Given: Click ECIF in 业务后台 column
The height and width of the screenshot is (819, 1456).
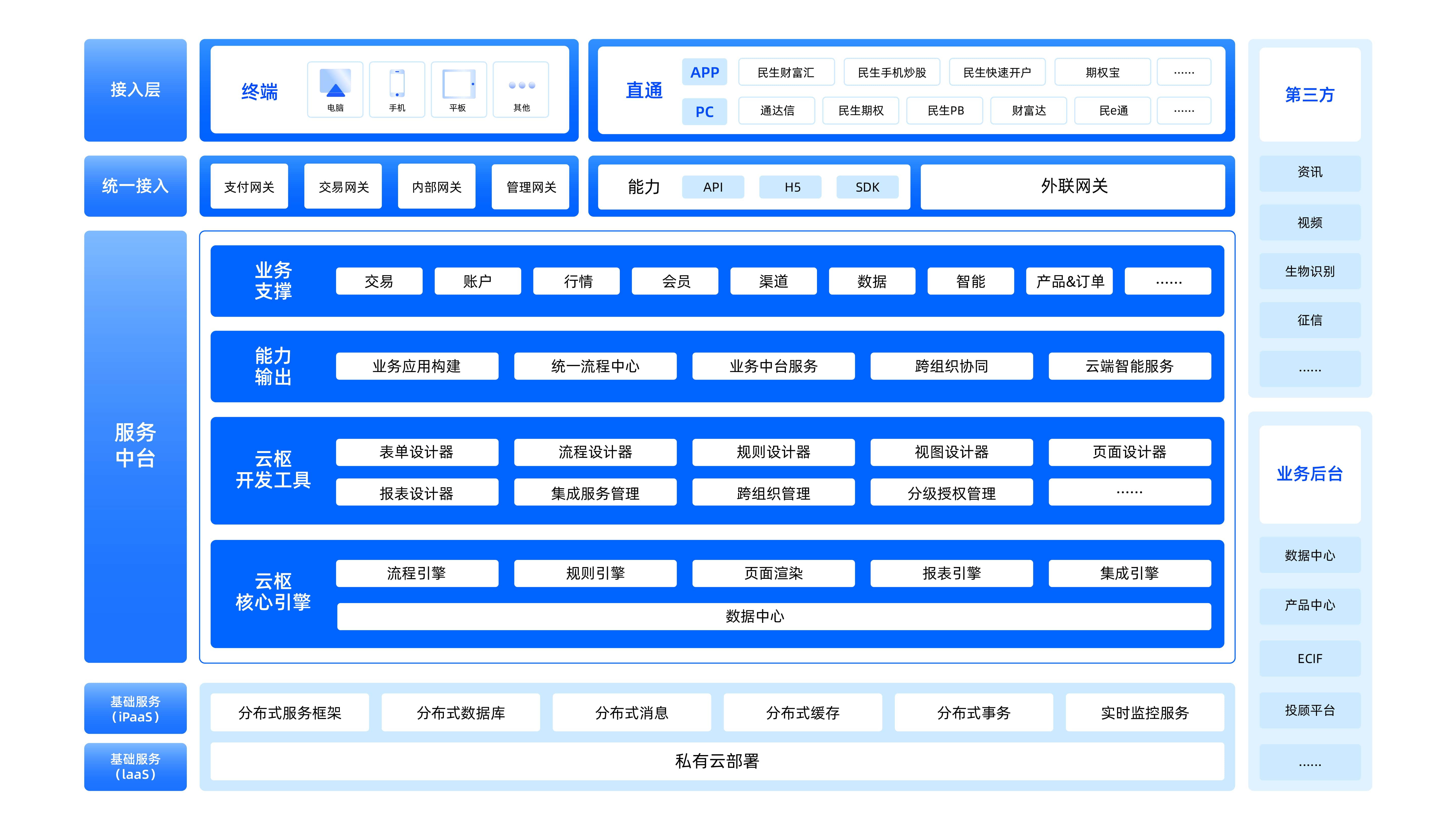Looking at the screenshot, I should [1310, 658].
